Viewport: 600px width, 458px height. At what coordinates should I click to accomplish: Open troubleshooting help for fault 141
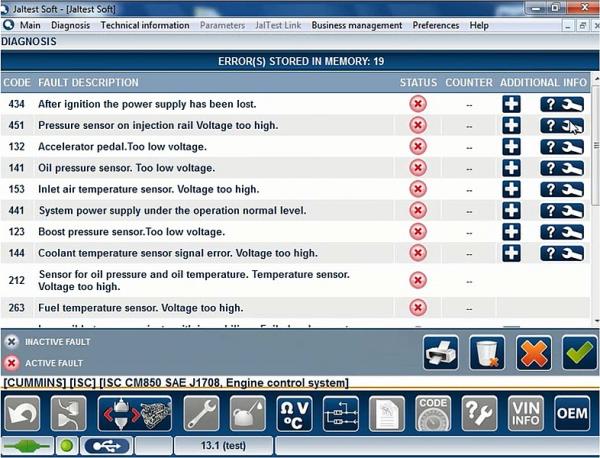[562, 168]
